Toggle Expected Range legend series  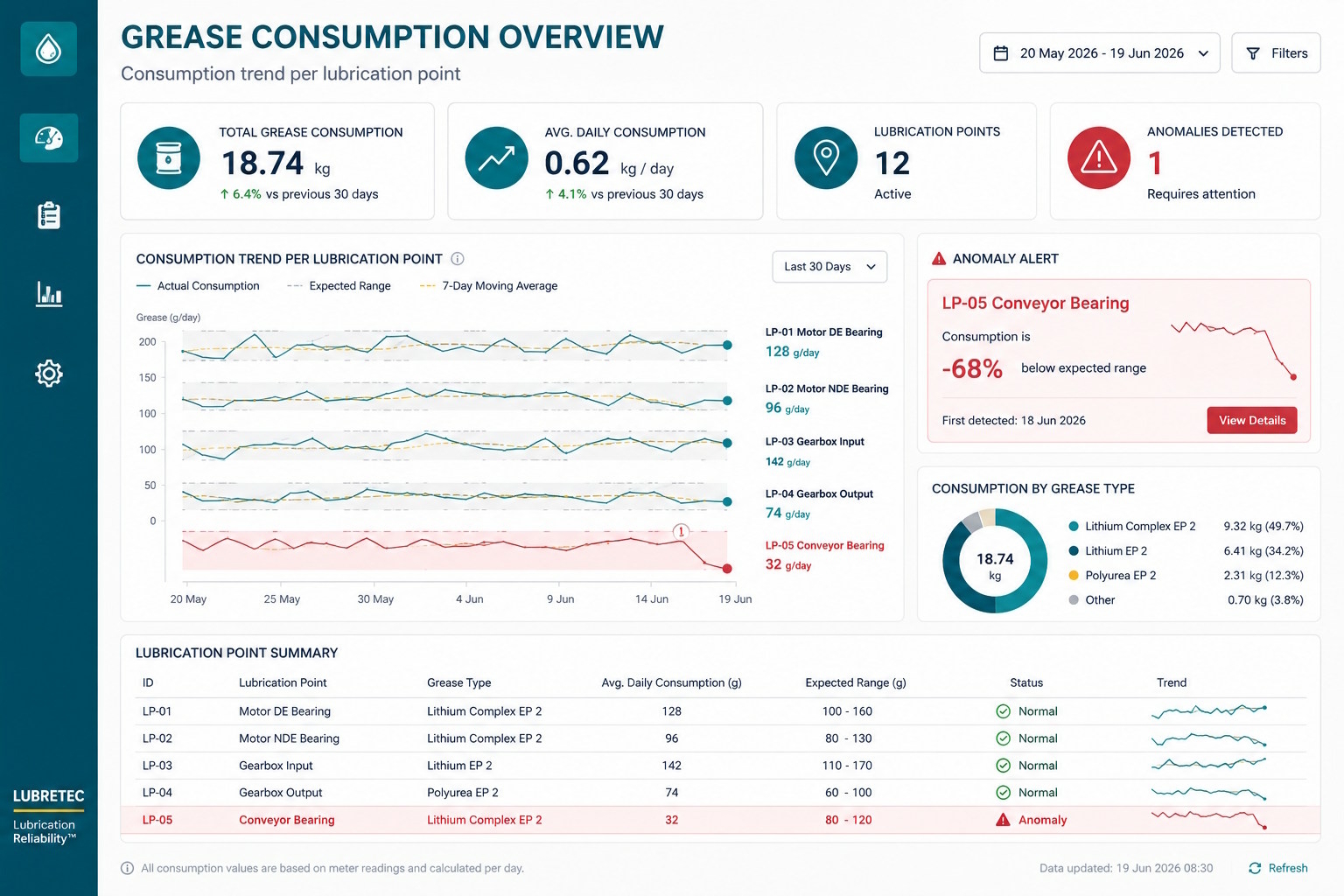point(339,286)
